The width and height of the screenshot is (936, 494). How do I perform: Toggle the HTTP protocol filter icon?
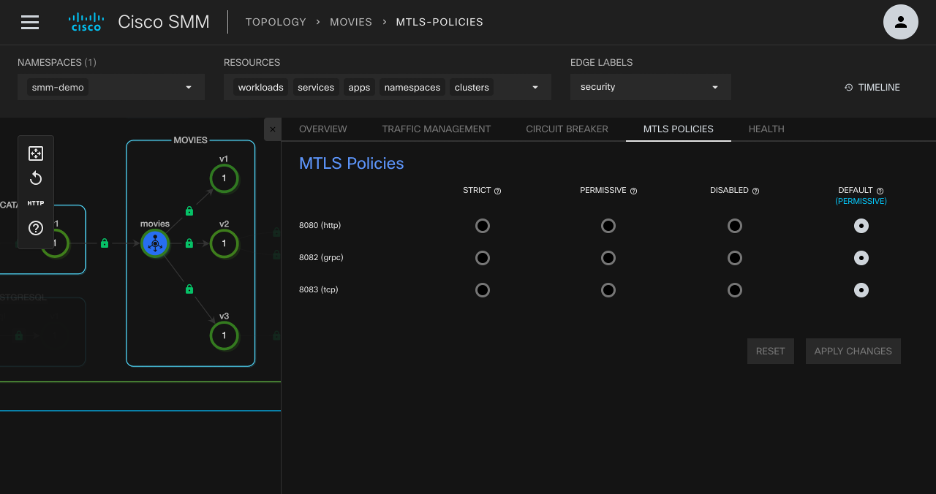(x=35, y=203)
